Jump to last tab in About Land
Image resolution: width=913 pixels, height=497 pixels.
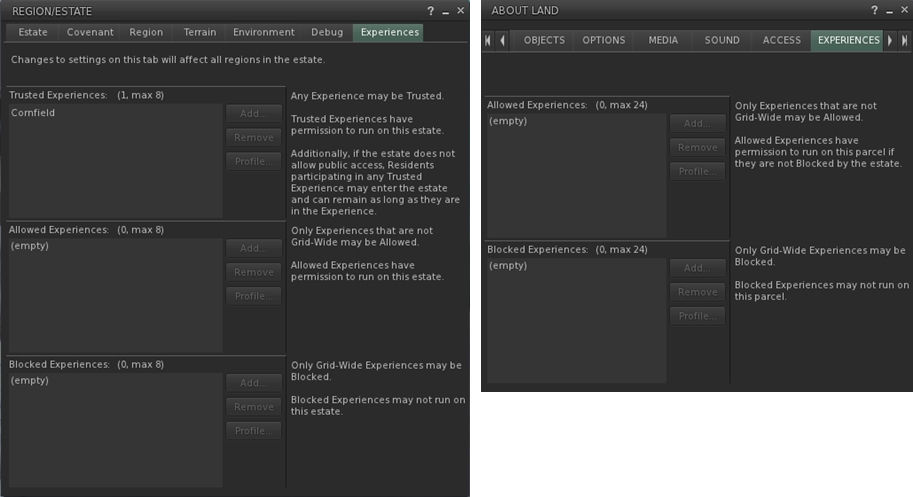coord(904,40)
